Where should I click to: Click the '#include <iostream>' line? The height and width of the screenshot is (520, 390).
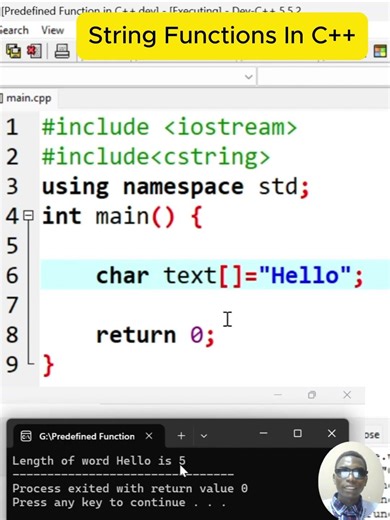pos(169,127)
